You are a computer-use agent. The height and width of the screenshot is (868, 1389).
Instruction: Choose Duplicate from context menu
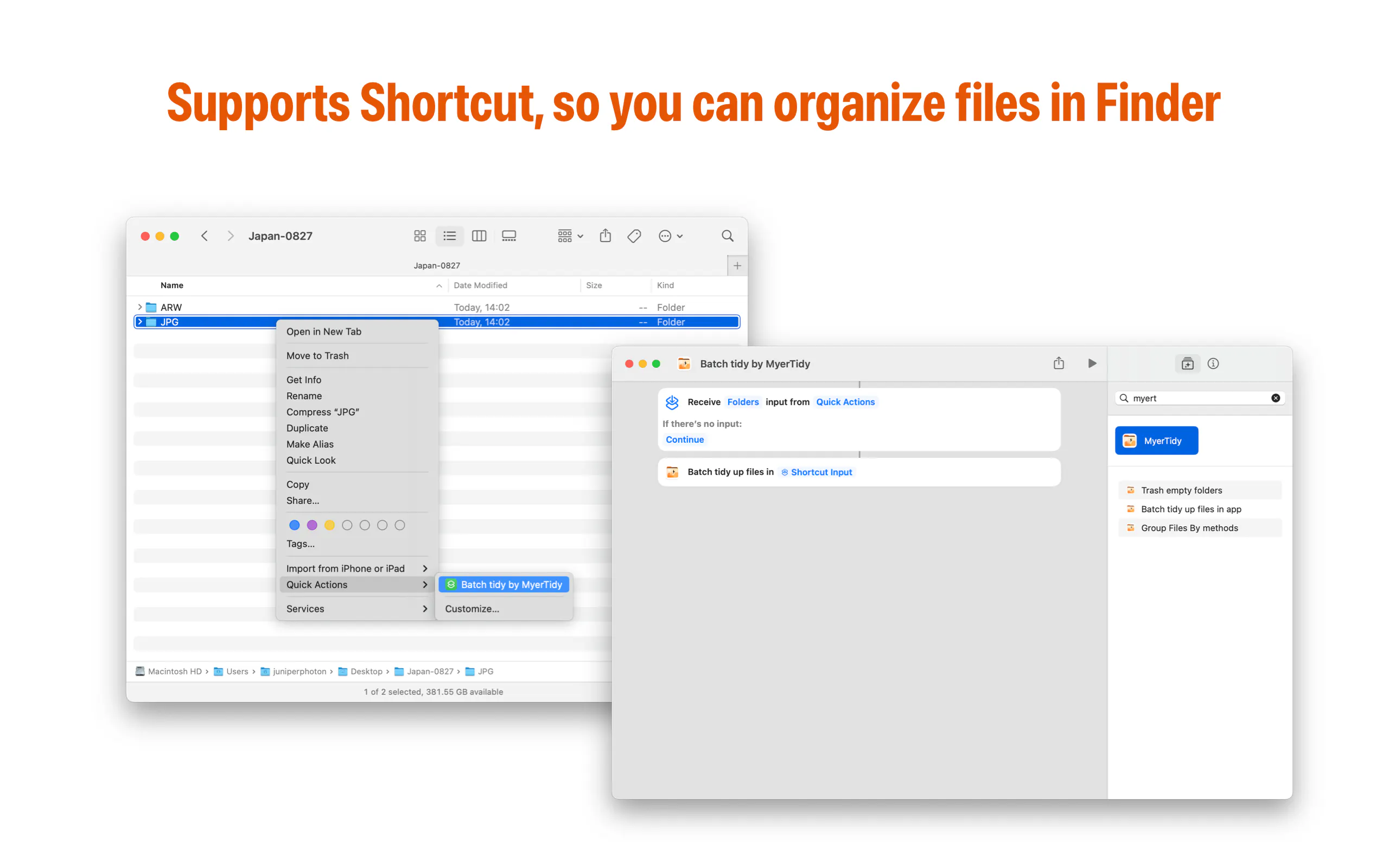(307, 427)
